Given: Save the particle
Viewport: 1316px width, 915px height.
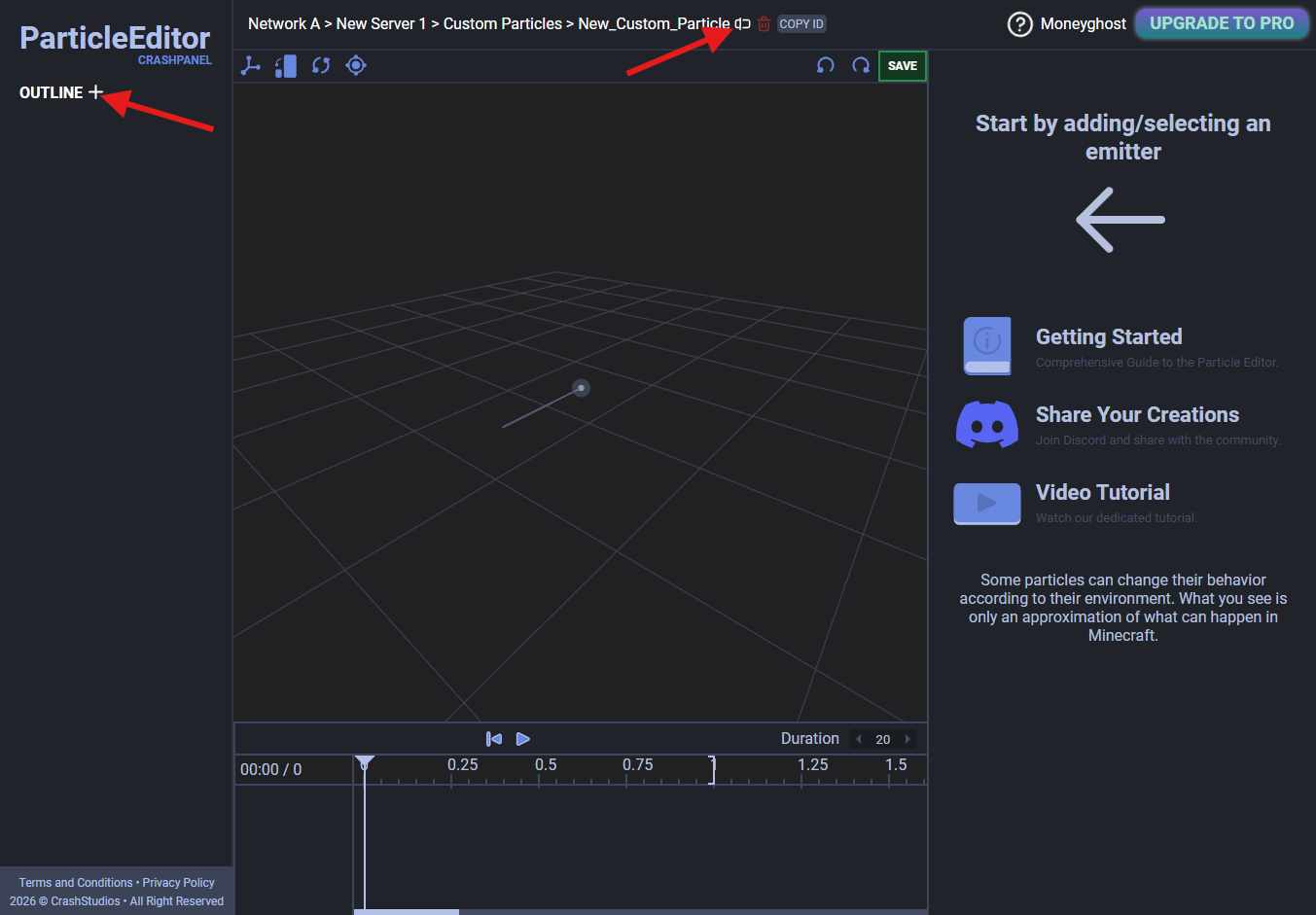Looking at the screenshot, I should (902, 66).
